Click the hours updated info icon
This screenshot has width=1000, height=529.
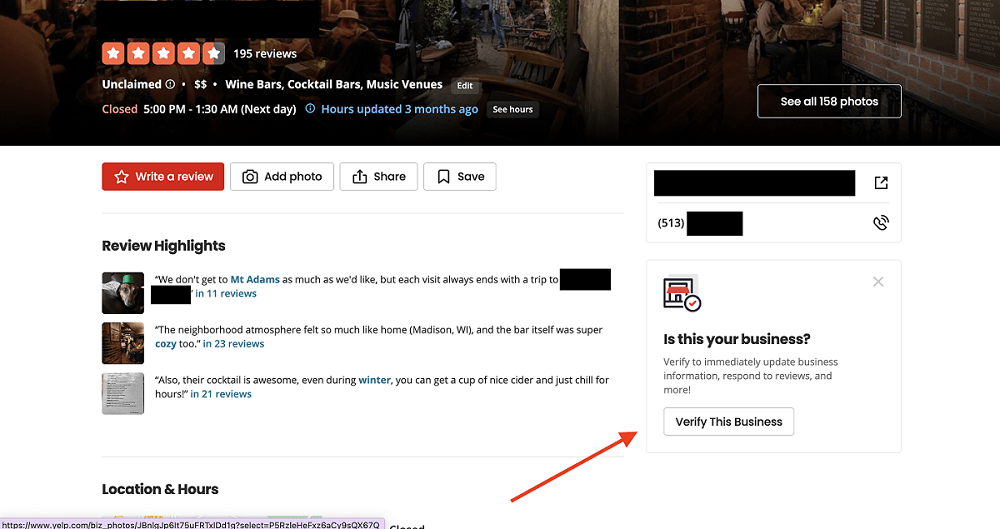310,108
